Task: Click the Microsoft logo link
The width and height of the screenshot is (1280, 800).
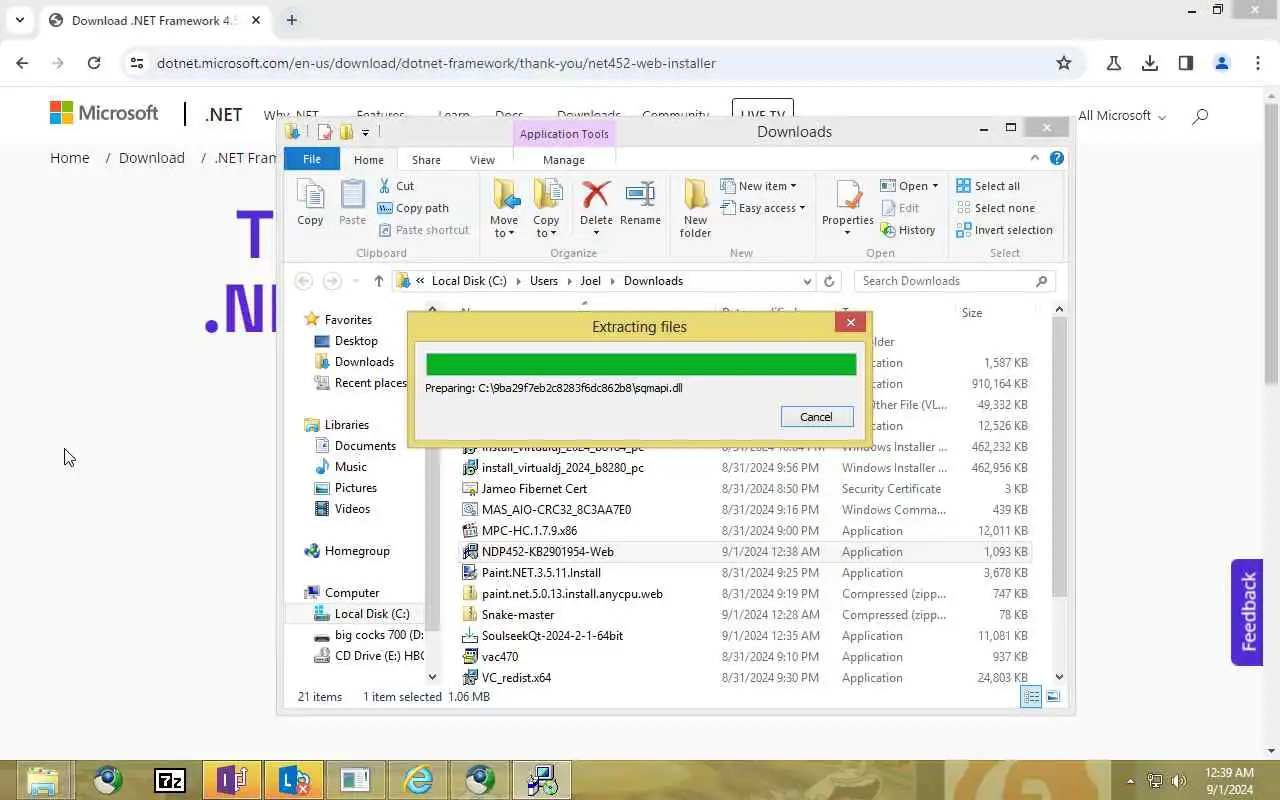Action: (104, 113)
